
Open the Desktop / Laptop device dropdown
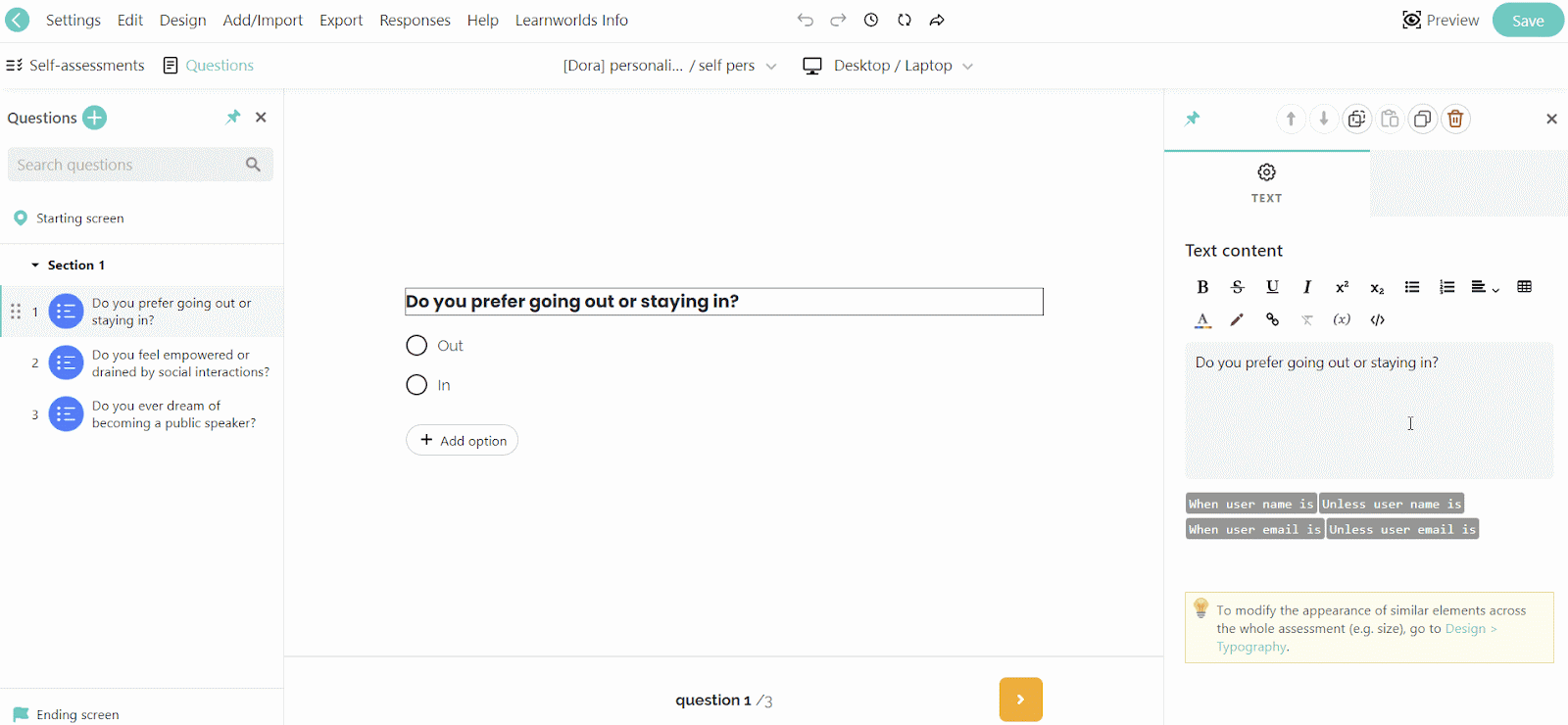[x=887, y=66]
